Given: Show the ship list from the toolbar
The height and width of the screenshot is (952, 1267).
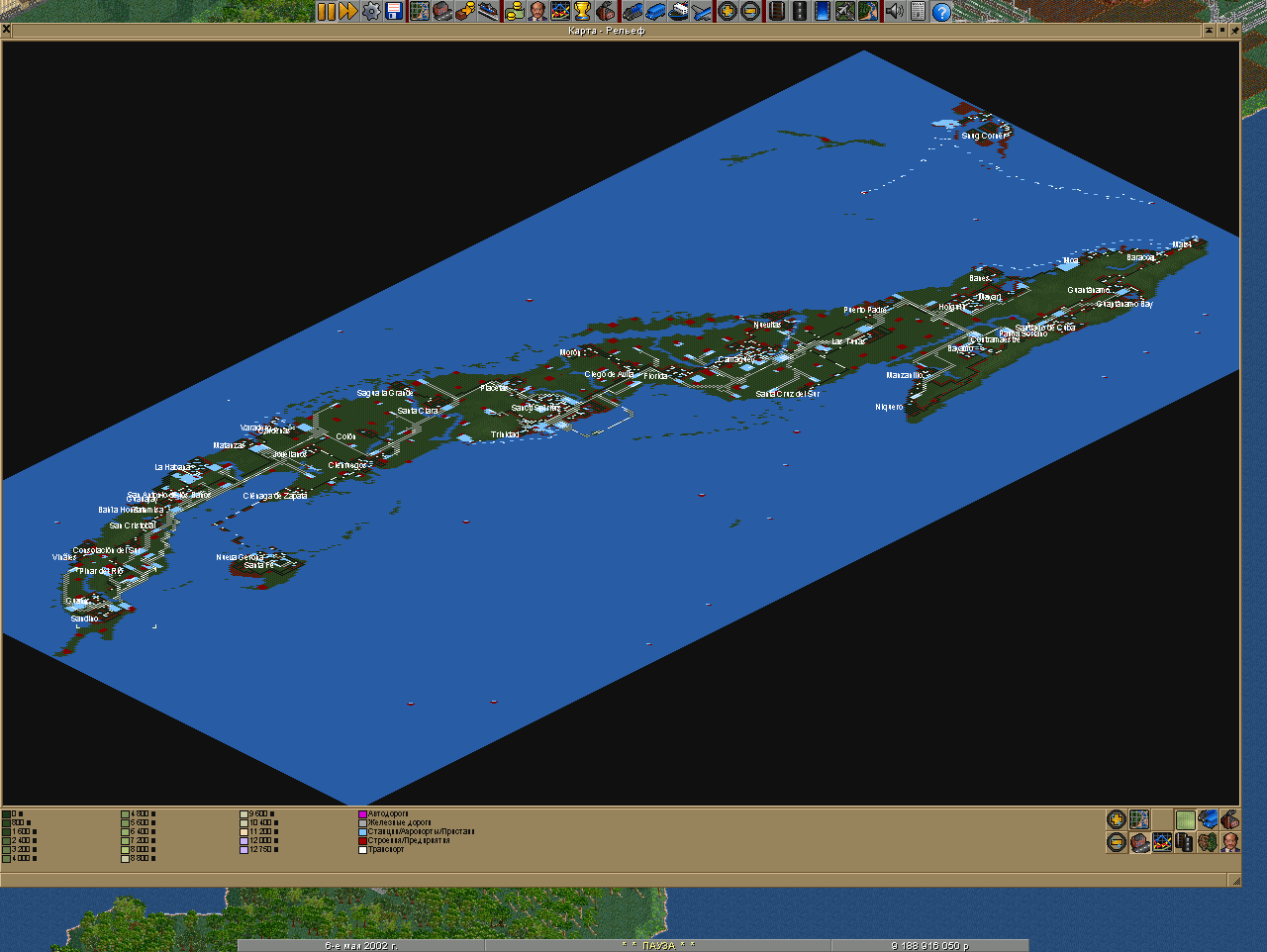Looking at the screenshot, I should (x=678, y=11).
